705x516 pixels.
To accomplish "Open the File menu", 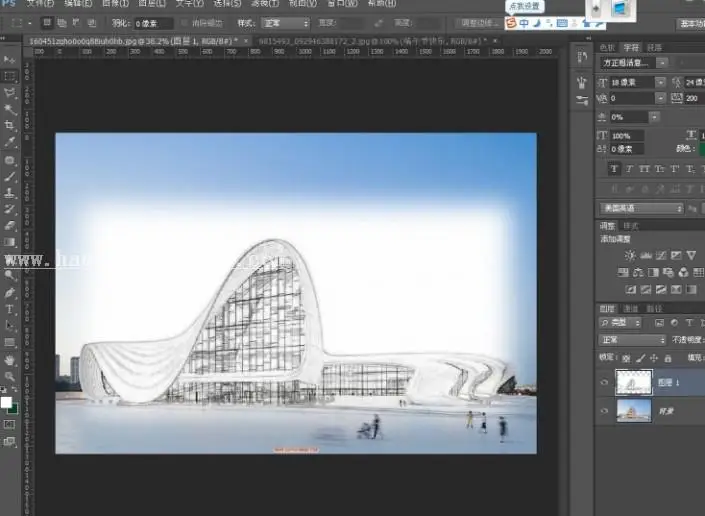I will click(x=40, y=4).
